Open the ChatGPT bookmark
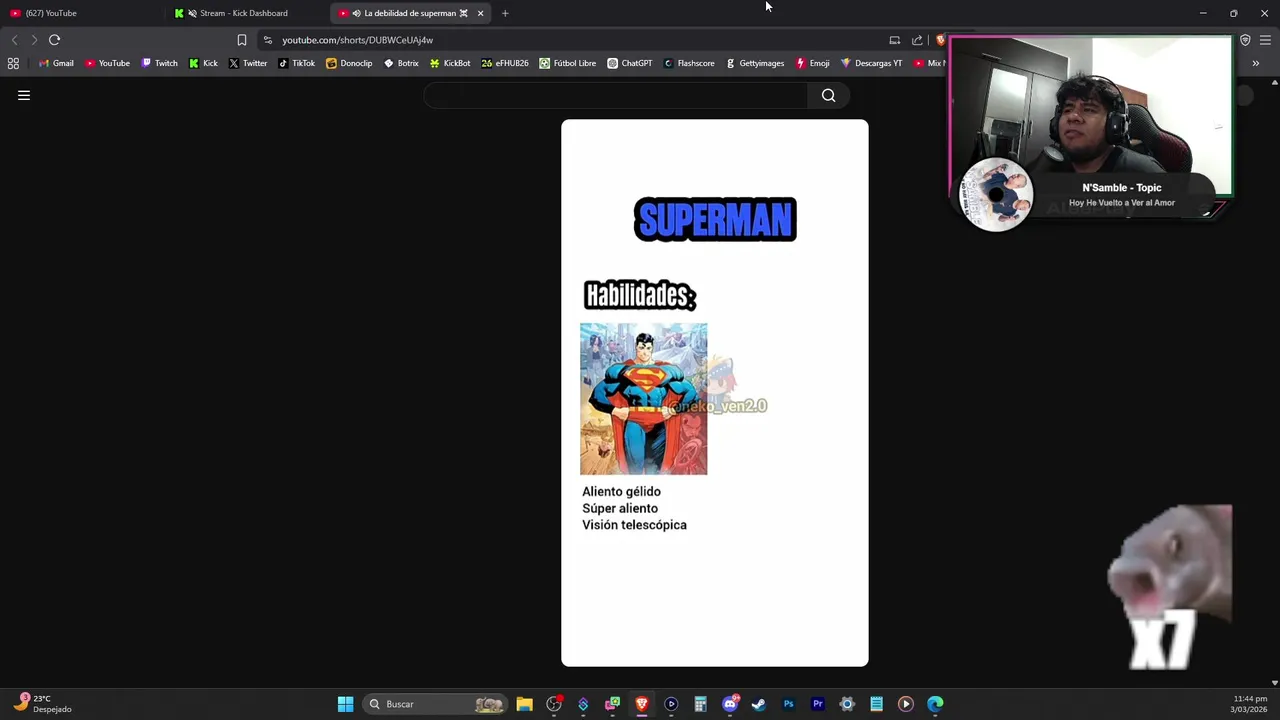The width and height of the screenshot is (1280, 720). 630,63
